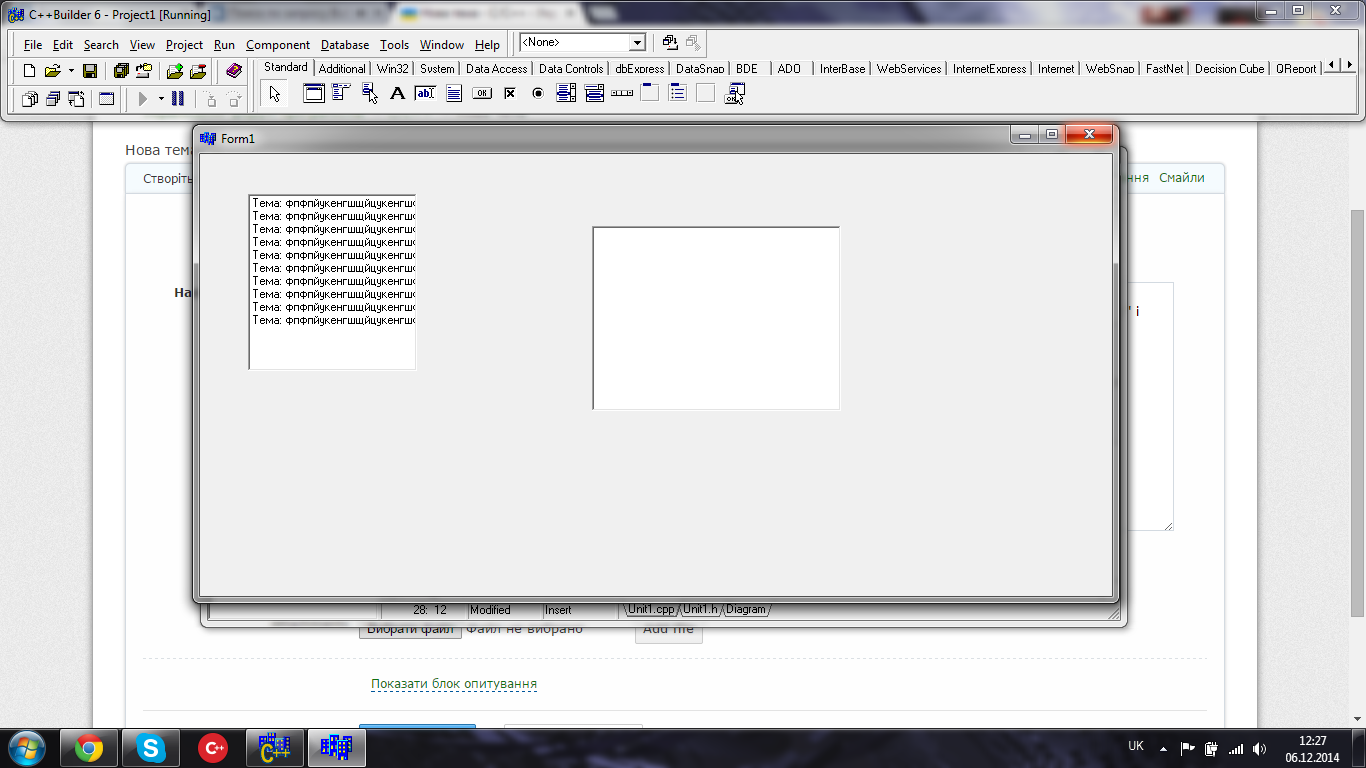Image resolution: width=1366 pixels, height=768 pixels.
Task: Pick the Edit component icon
Action: [x=425, y=94]
